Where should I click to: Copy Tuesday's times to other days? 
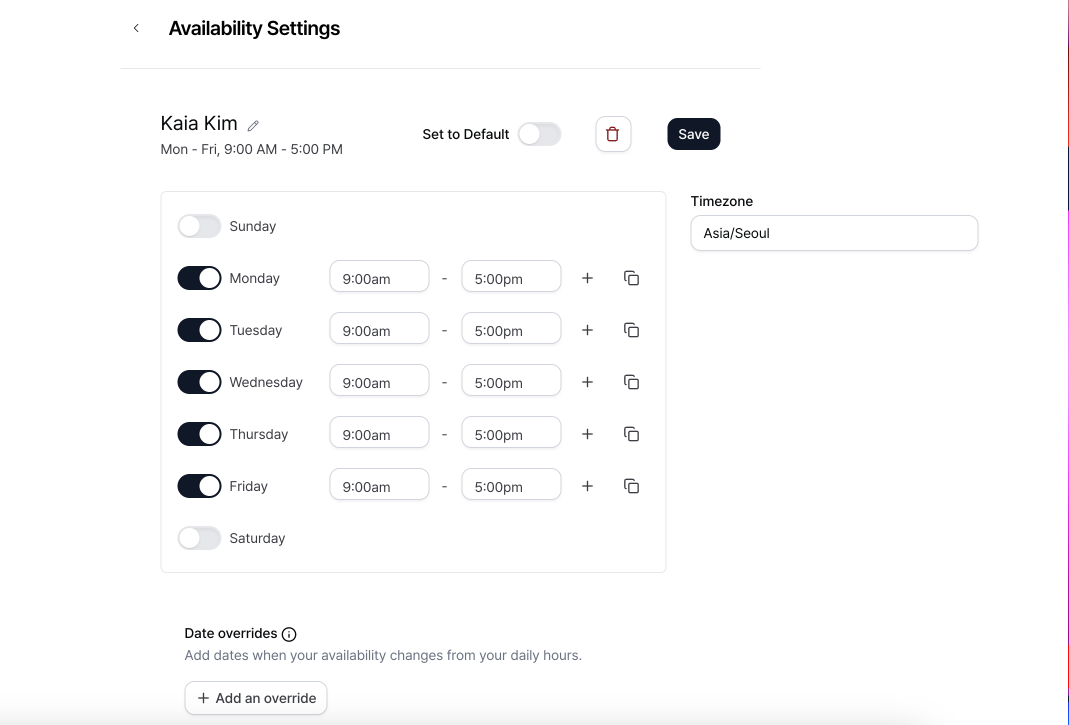(631, 330)
